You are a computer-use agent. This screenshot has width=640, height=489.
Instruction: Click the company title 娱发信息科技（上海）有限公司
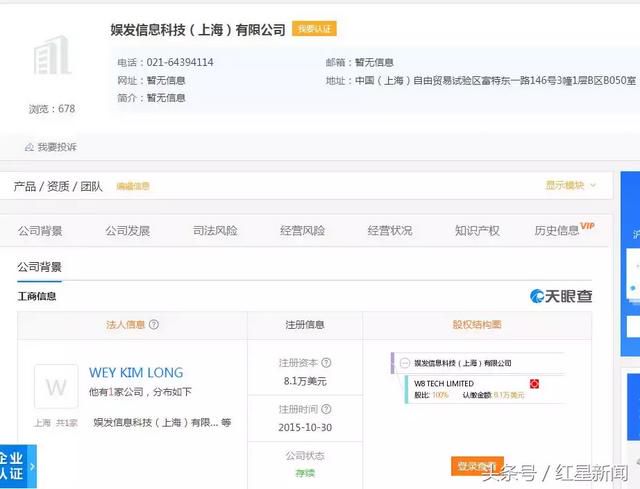pyautogui.click(x=198, y=30)
